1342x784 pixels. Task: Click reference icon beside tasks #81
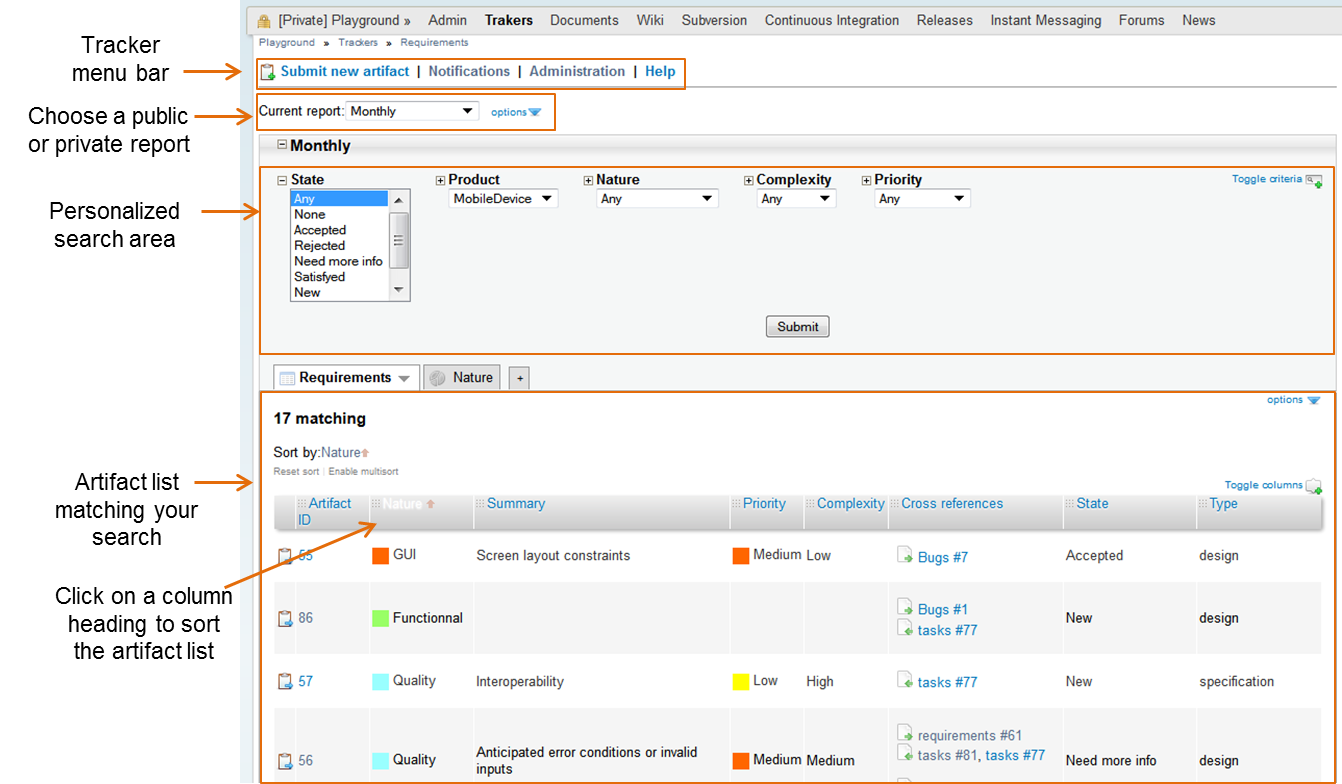[x=905, y=753]
